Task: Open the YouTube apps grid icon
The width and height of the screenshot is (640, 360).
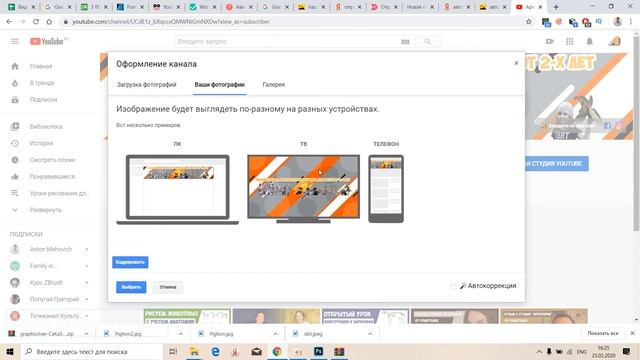Action: (569, 41)
